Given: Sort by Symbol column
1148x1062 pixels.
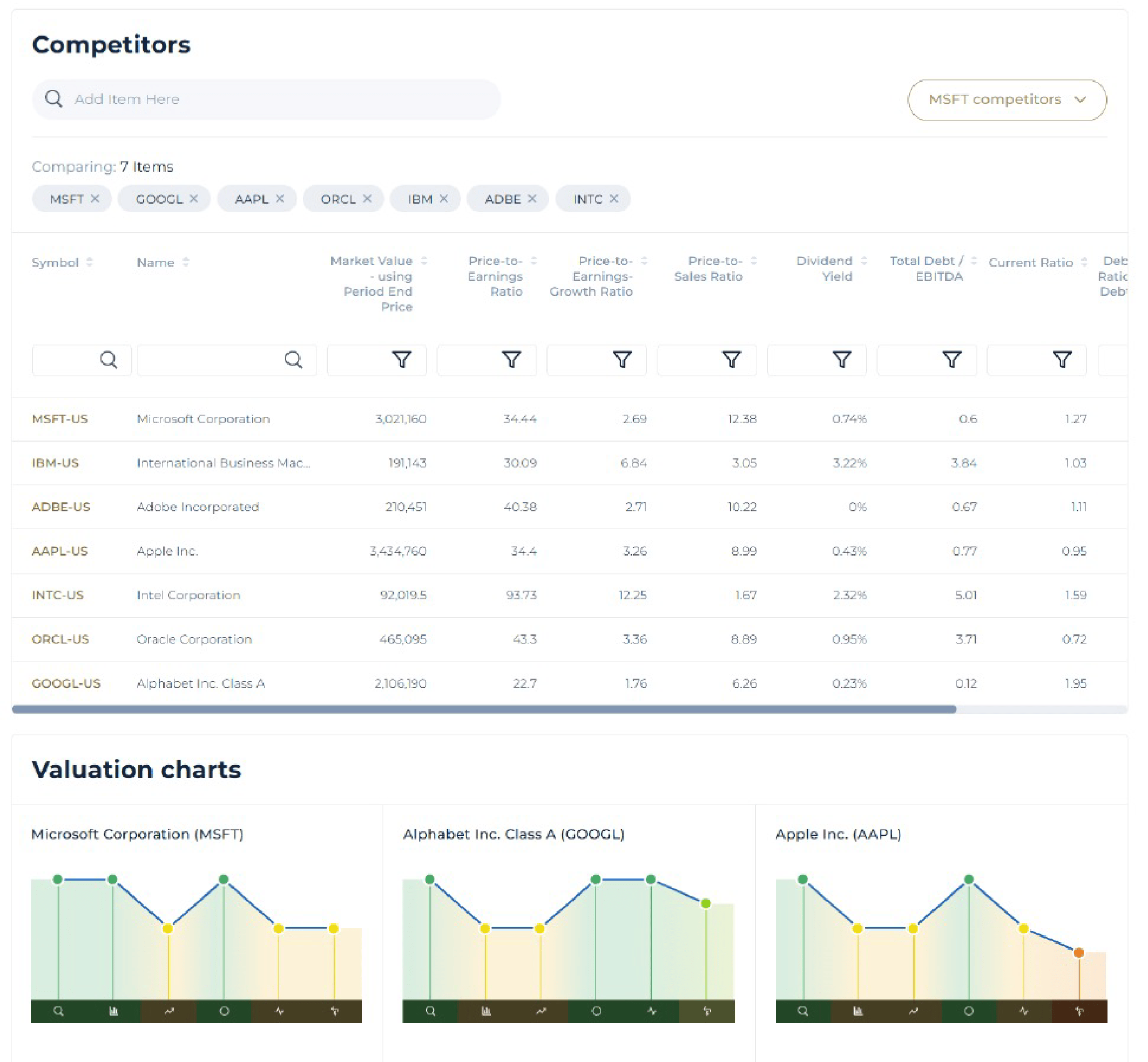Looking at the screenshot, I should click(90, 262).
